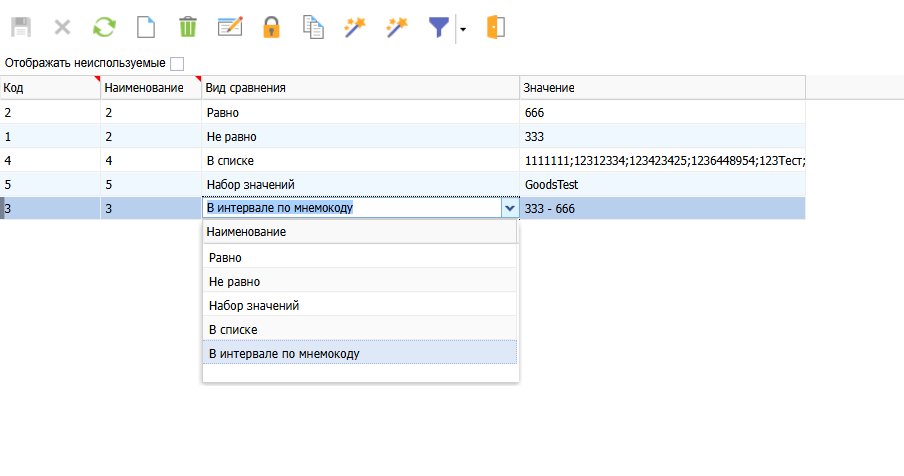Click the orange door exit icon
The height and width of the screenshot is (476, 904).
click(x=496, y=27)
